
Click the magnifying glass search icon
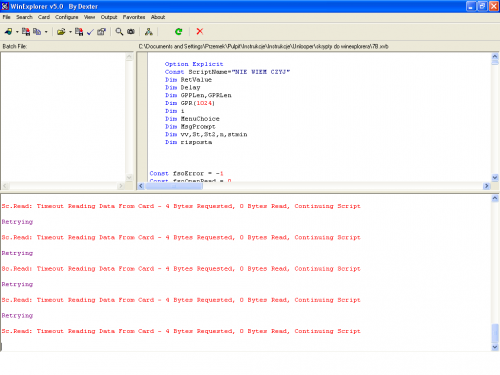click(119, 32)
